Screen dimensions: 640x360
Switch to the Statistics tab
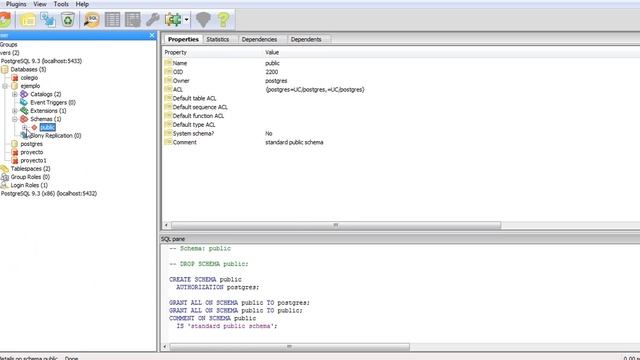click(x=218, y=39)
